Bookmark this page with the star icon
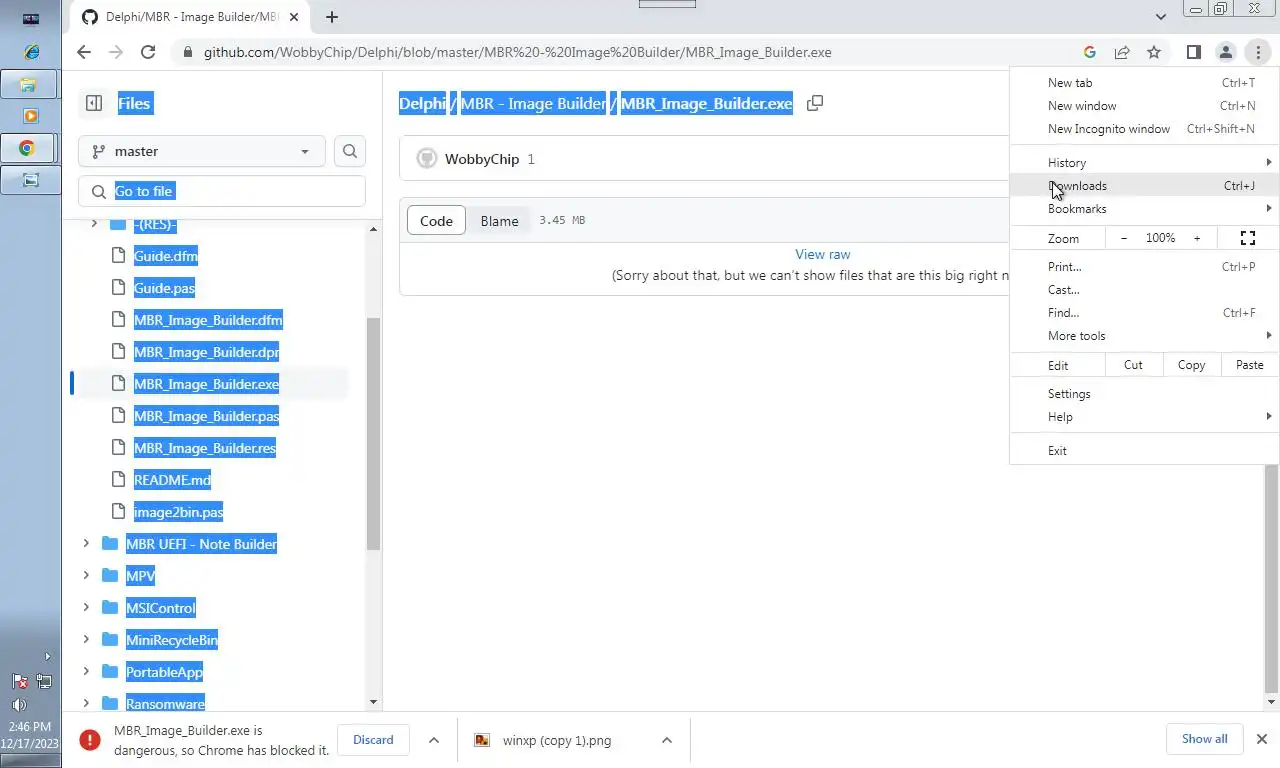 click(1154, 52)
